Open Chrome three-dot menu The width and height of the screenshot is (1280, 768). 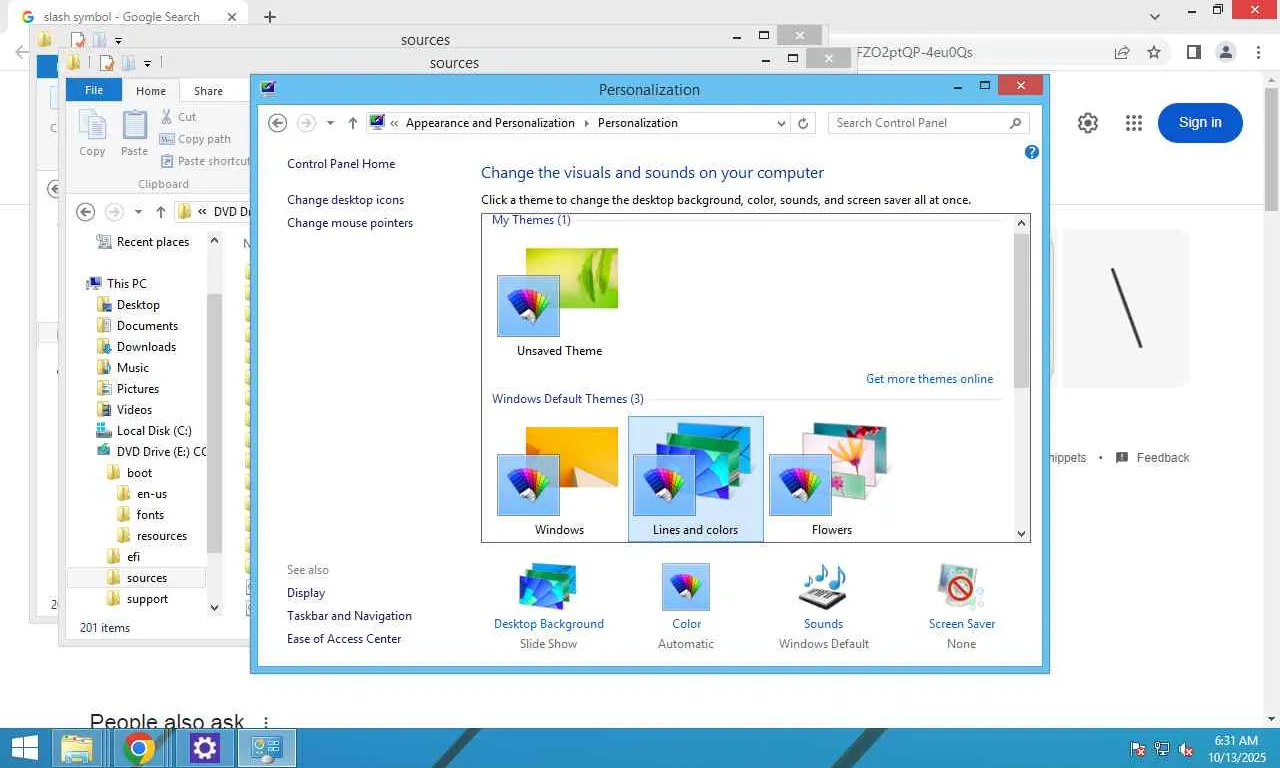1257,52
